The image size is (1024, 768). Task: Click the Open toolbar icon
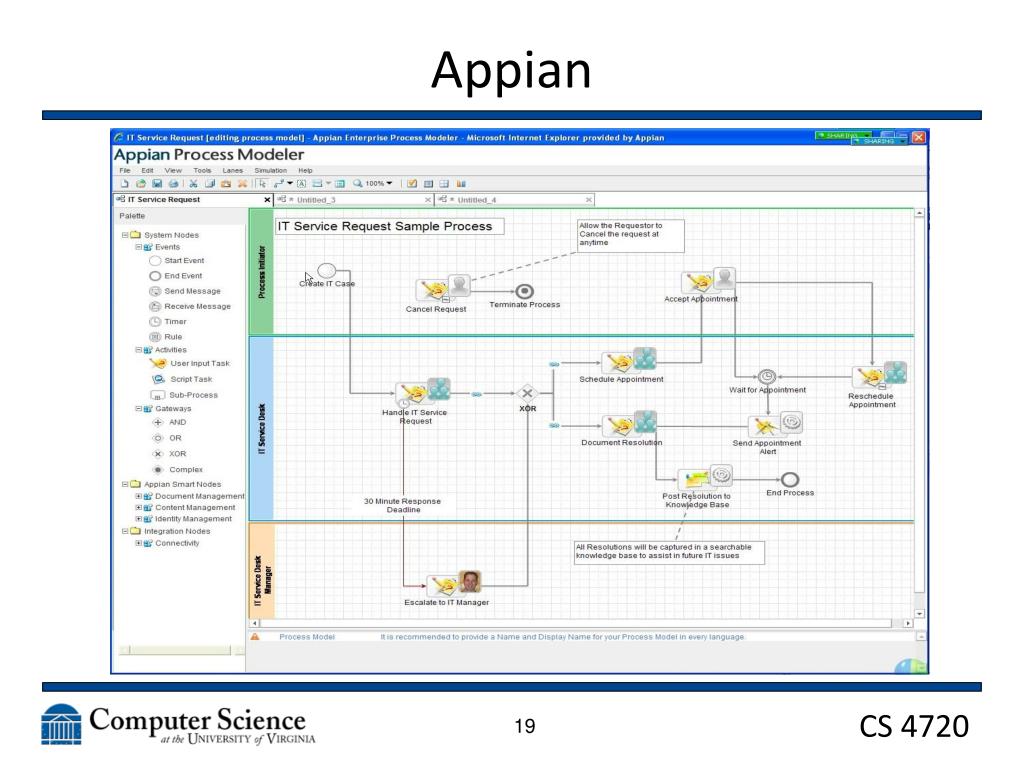pyautogui.click(x=140, y=184)
